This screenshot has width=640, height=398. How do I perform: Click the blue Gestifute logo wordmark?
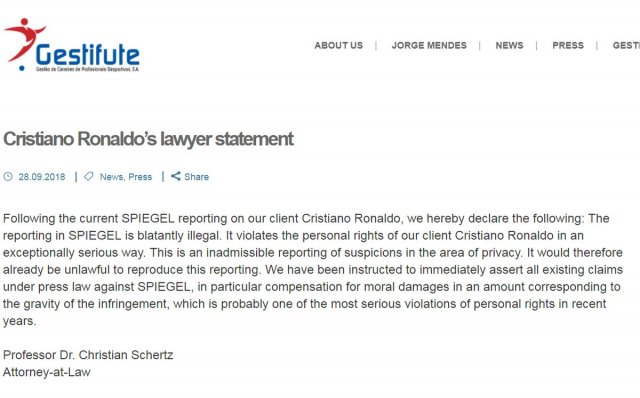[88, 55]
